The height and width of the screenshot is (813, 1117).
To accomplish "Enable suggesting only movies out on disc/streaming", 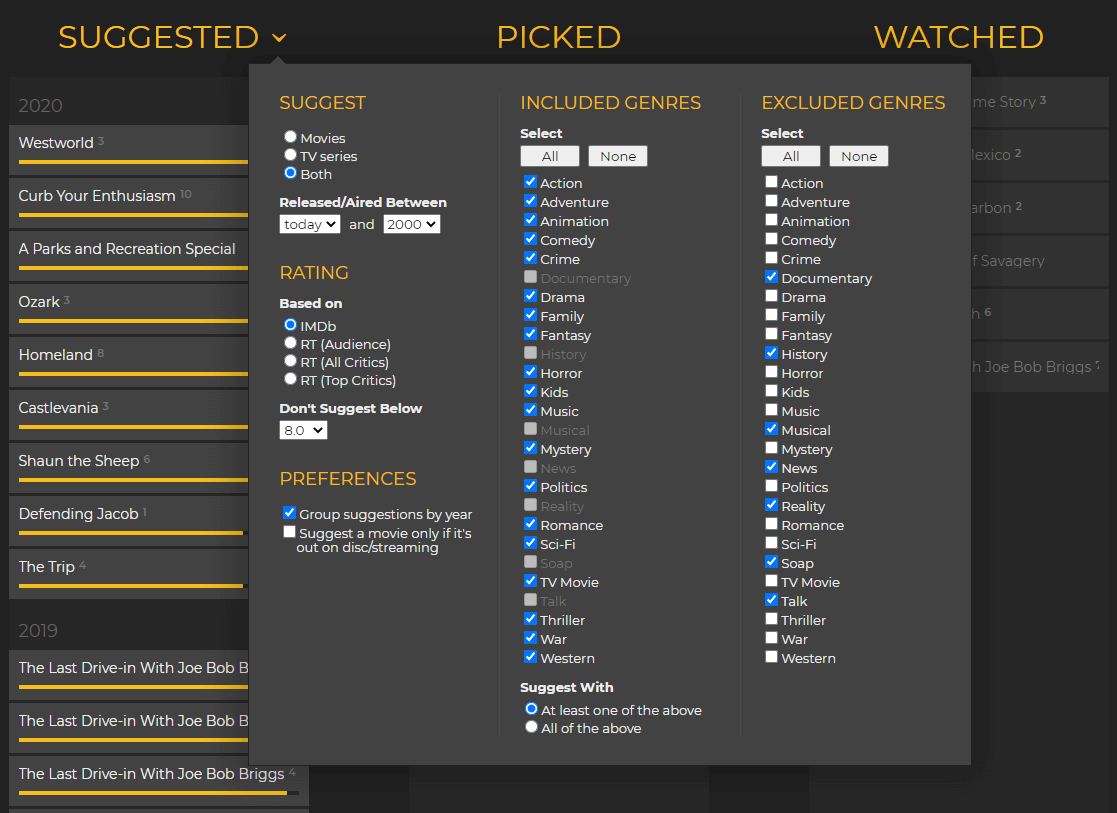I will (290, 532).
